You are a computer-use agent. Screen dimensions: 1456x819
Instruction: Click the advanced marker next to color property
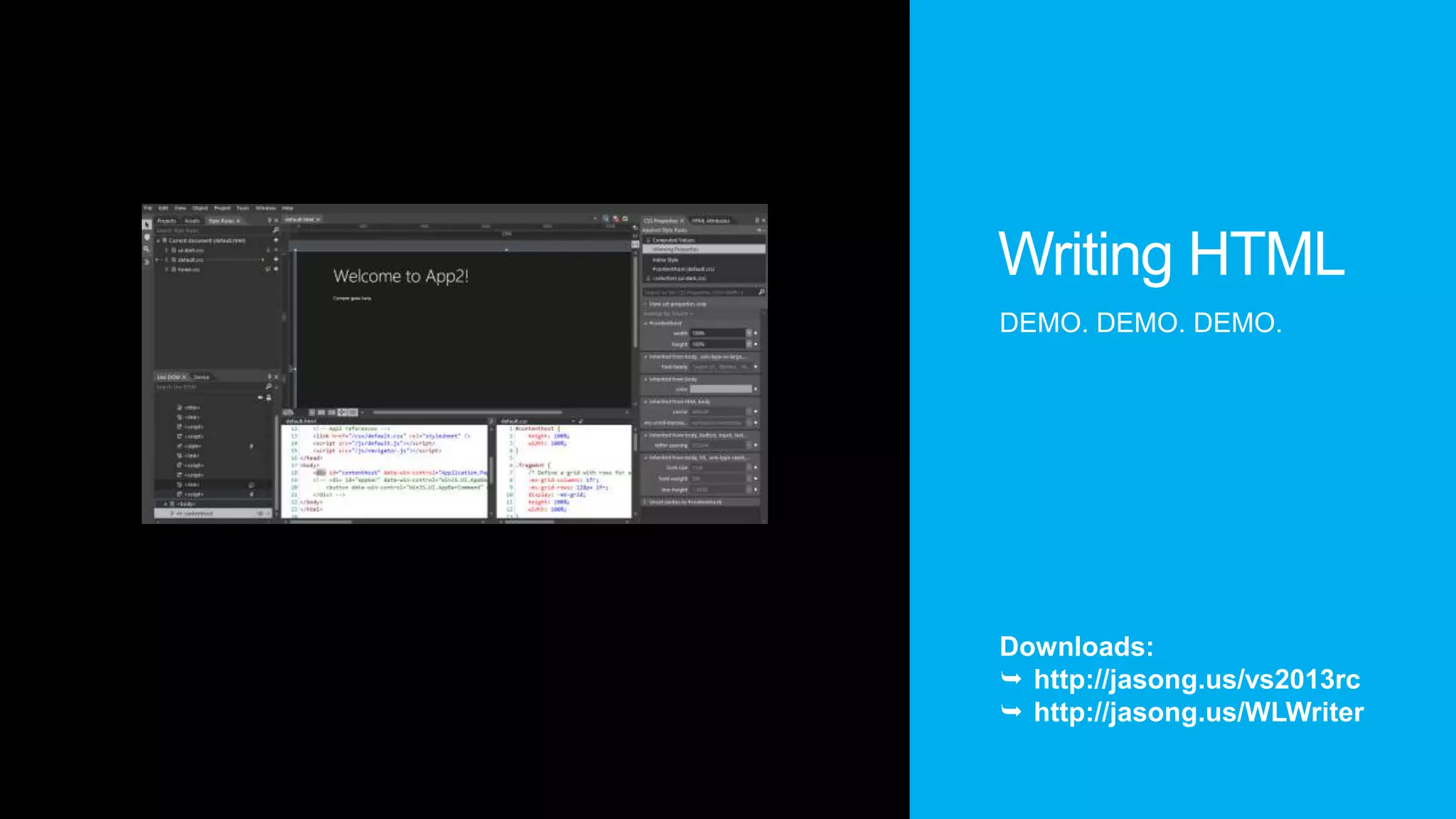pos(756,390)
